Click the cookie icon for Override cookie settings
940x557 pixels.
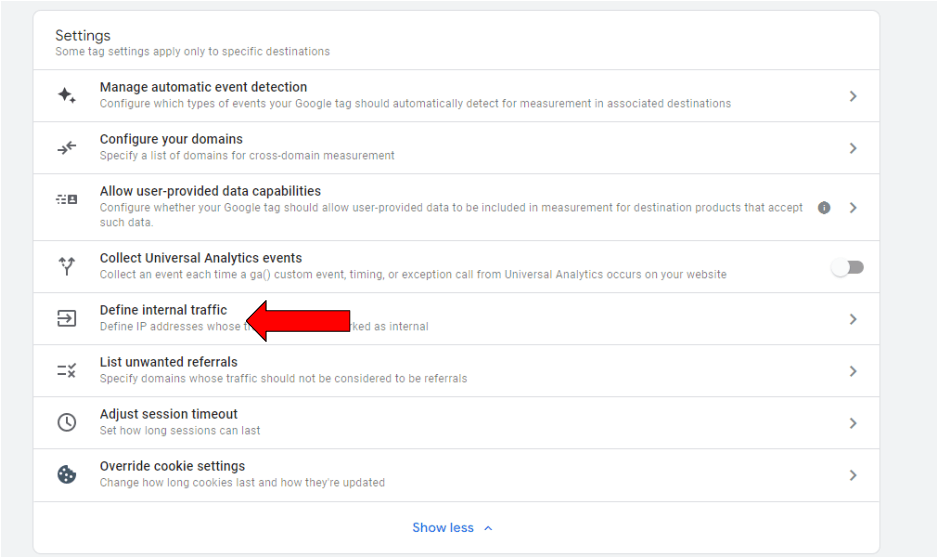(66, 475)
